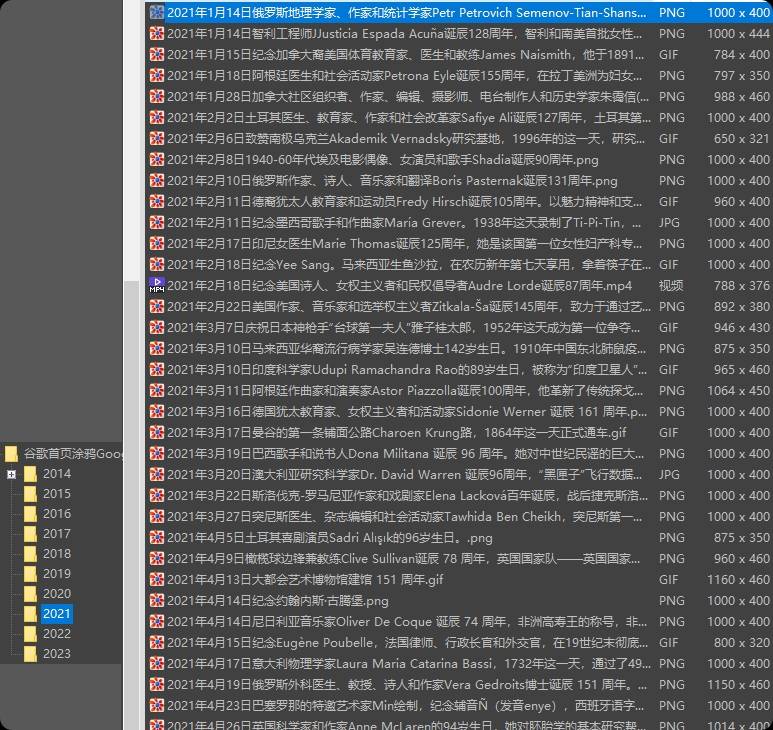Click the folder icon for 2023
The width and height of the screenshot is (773, 730).
(31, 654)
